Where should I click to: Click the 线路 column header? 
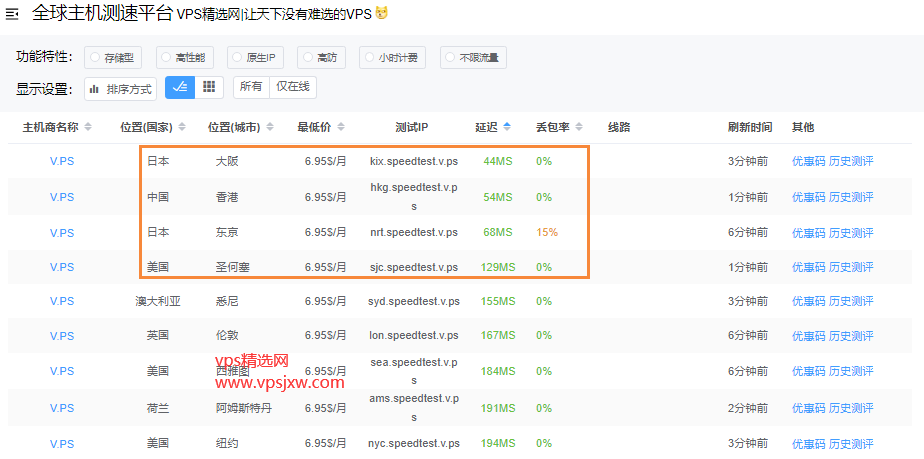coord(619,127)
